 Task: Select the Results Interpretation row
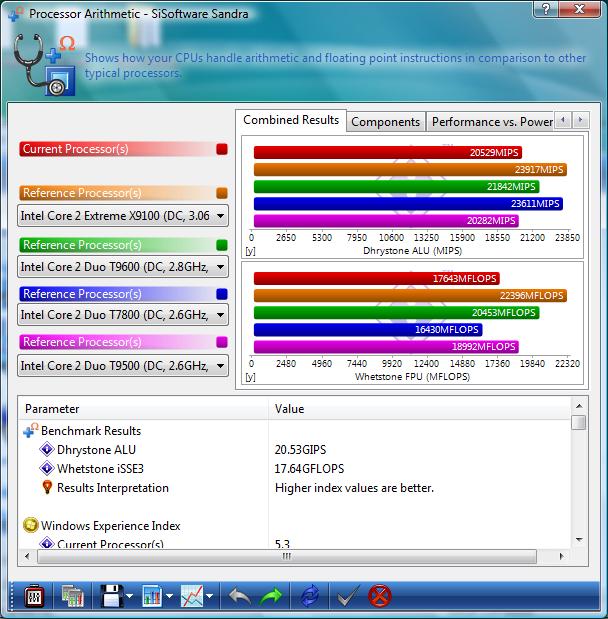(x=294, y=487)
